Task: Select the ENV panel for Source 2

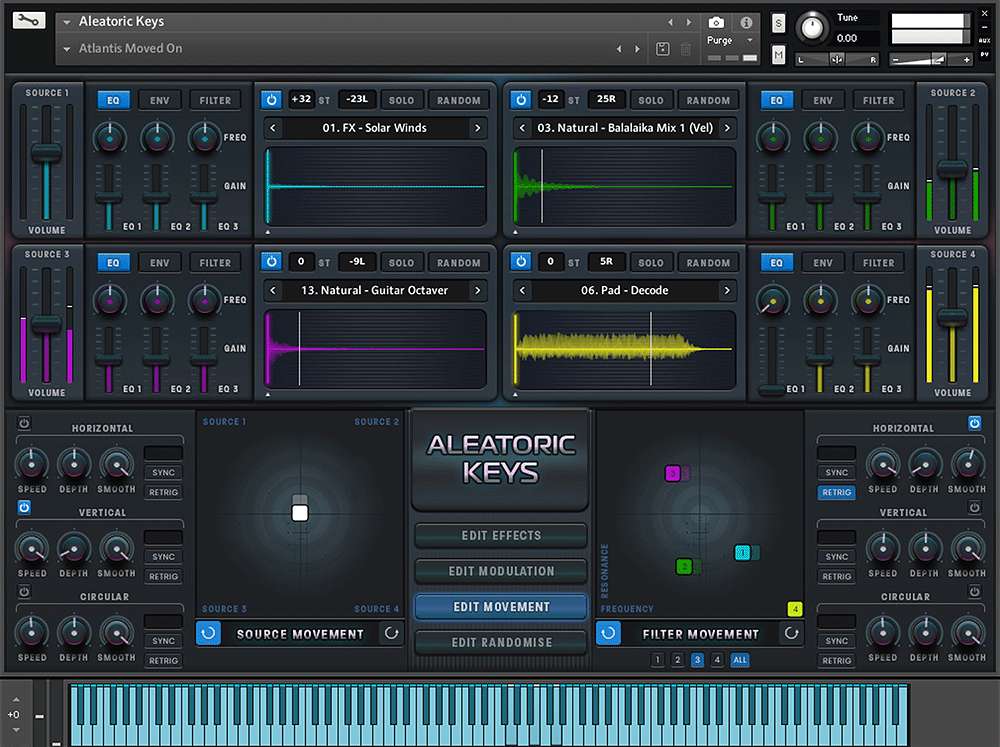Action: coord(822,99)
